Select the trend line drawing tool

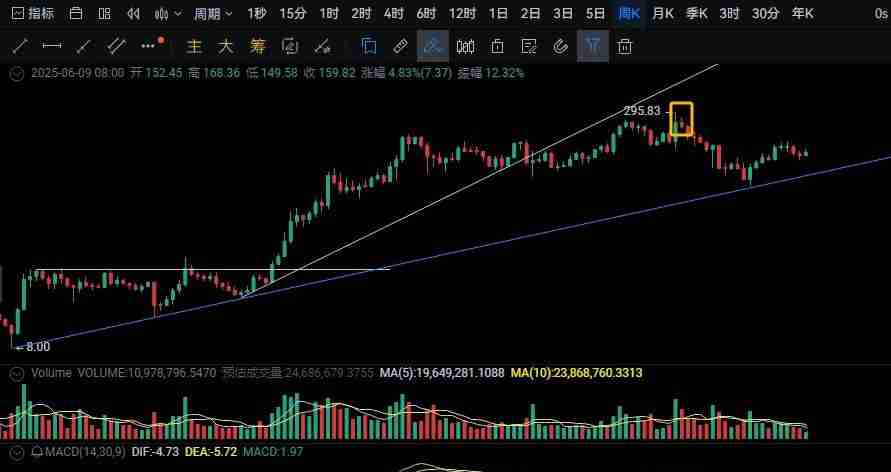click(x=21, y=46)
